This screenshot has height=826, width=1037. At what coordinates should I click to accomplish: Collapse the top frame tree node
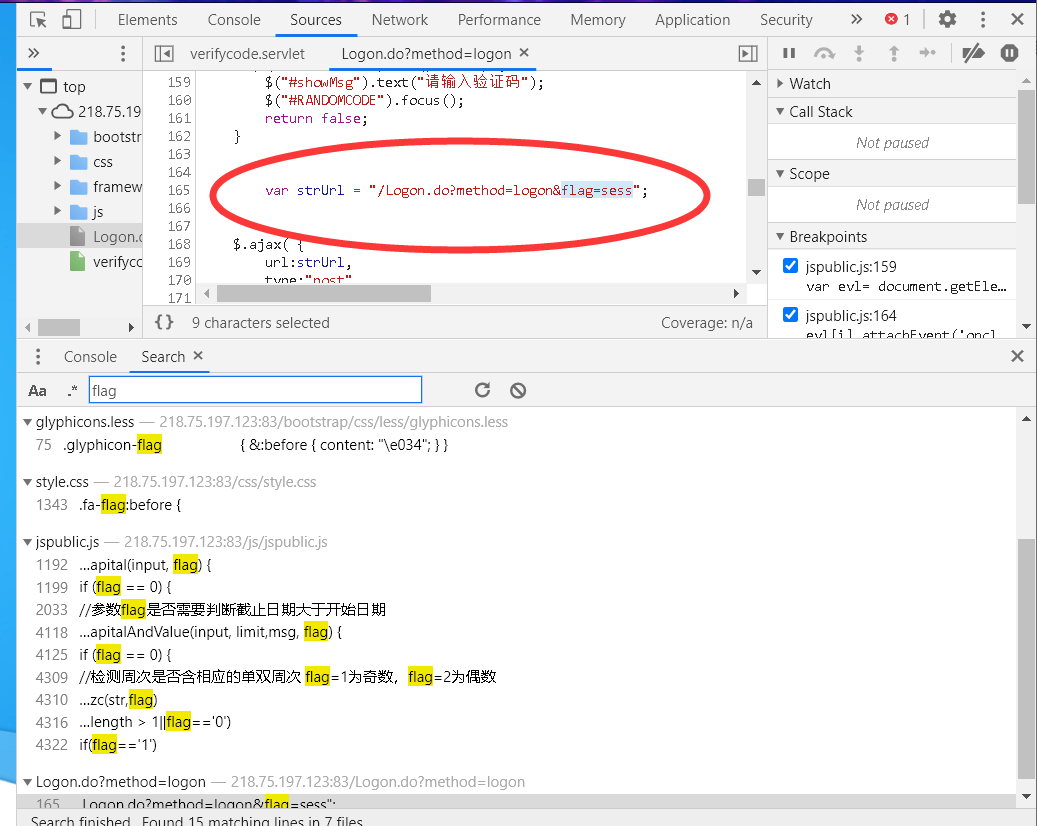28,87
